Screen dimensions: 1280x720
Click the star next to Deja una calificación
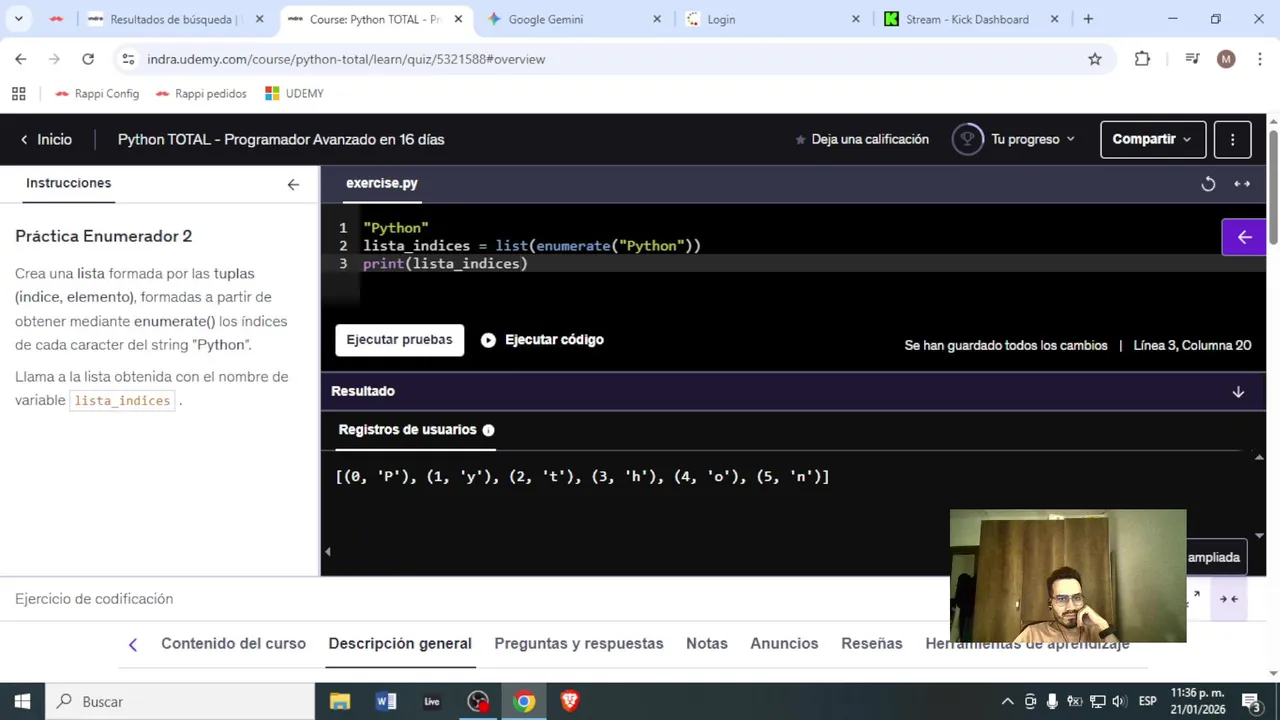(x=800, y=140)
